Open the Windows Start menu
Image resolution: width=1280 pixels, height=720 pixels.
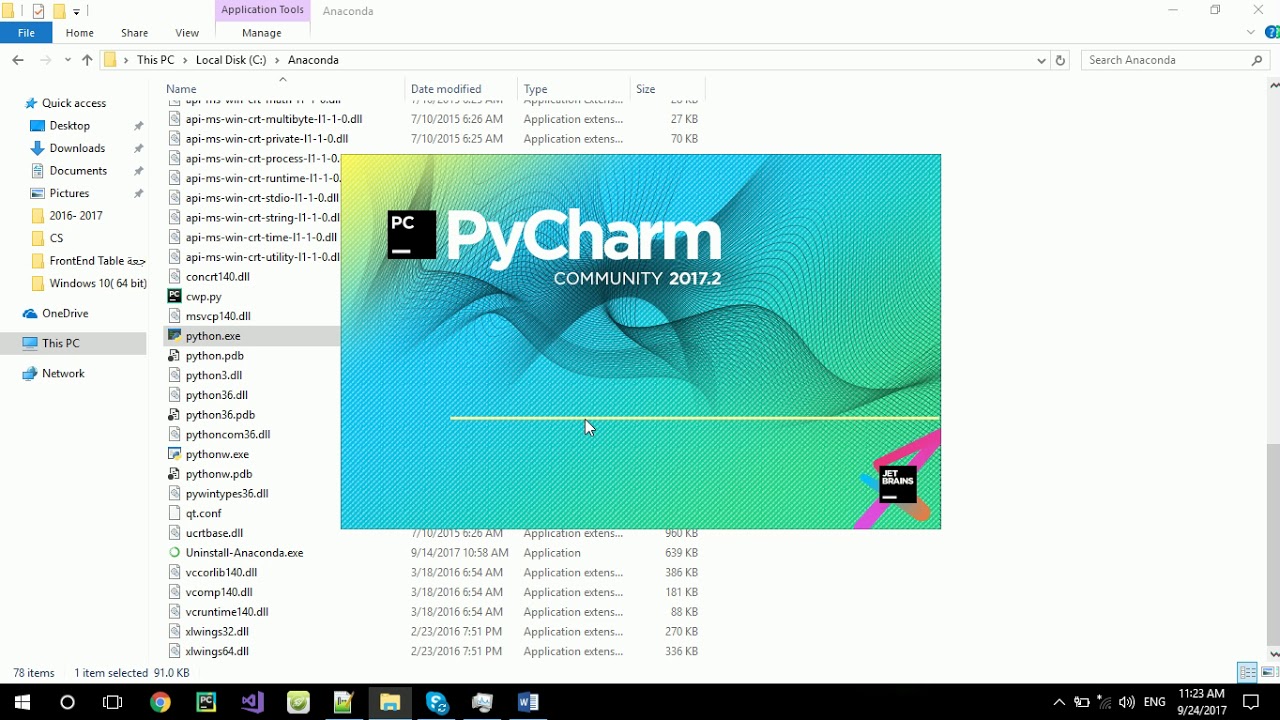pyautogui.click(x=22, y=703)
